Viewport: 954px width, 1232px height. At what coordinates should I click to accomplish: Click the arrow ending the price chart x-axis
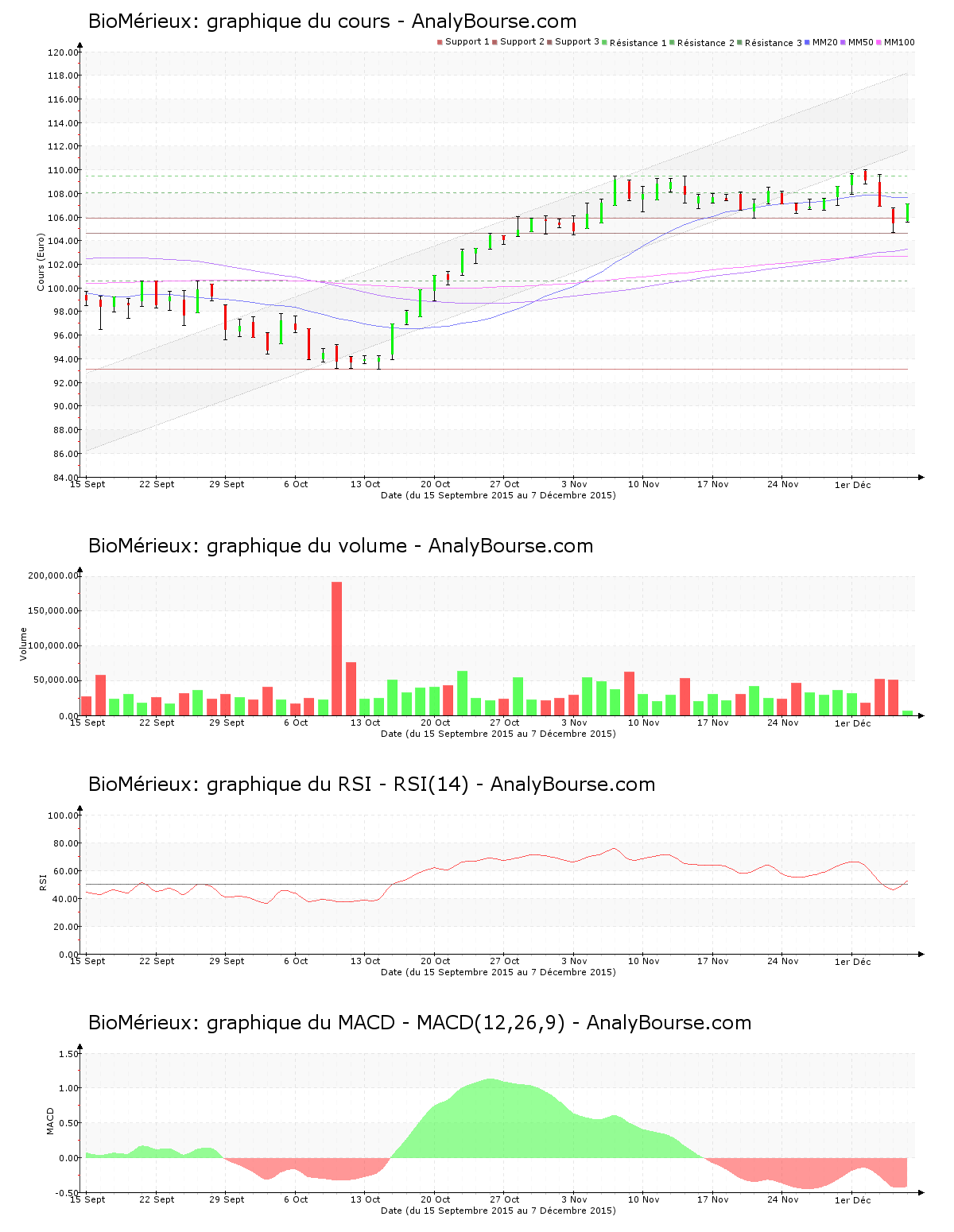pos(921,477)
